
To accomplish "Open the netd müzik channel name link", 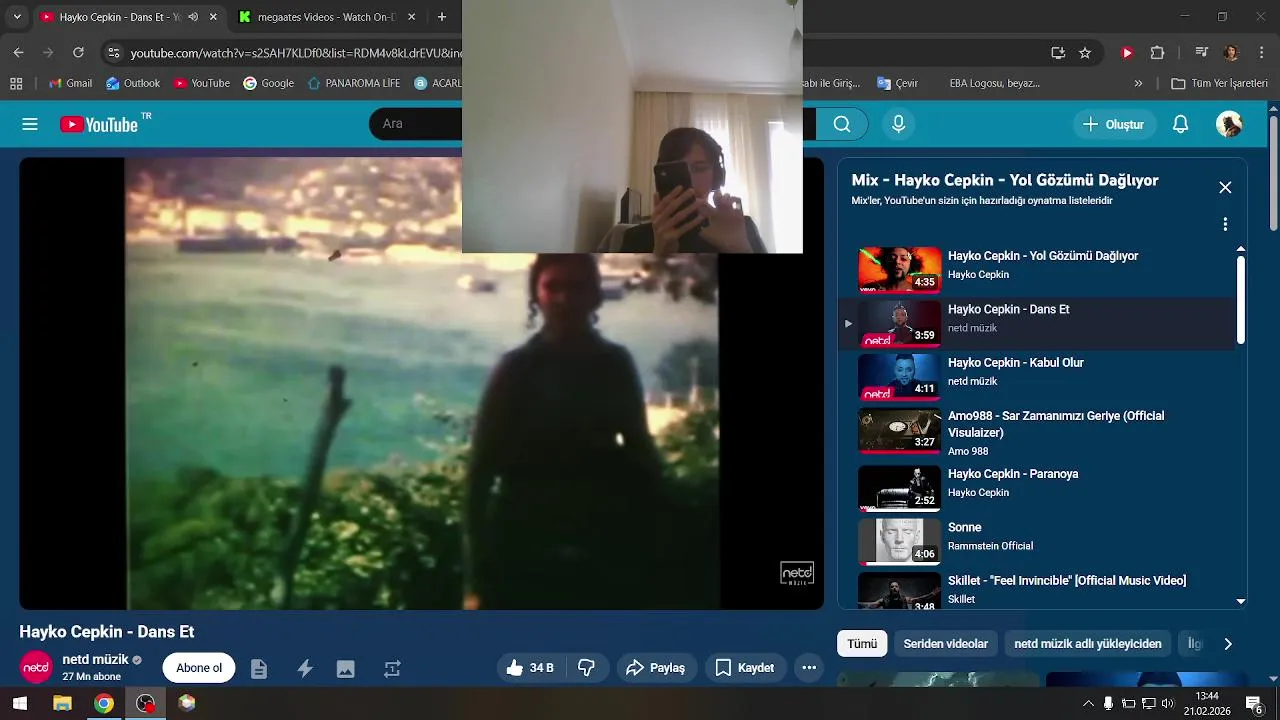I will click(95, 660).
